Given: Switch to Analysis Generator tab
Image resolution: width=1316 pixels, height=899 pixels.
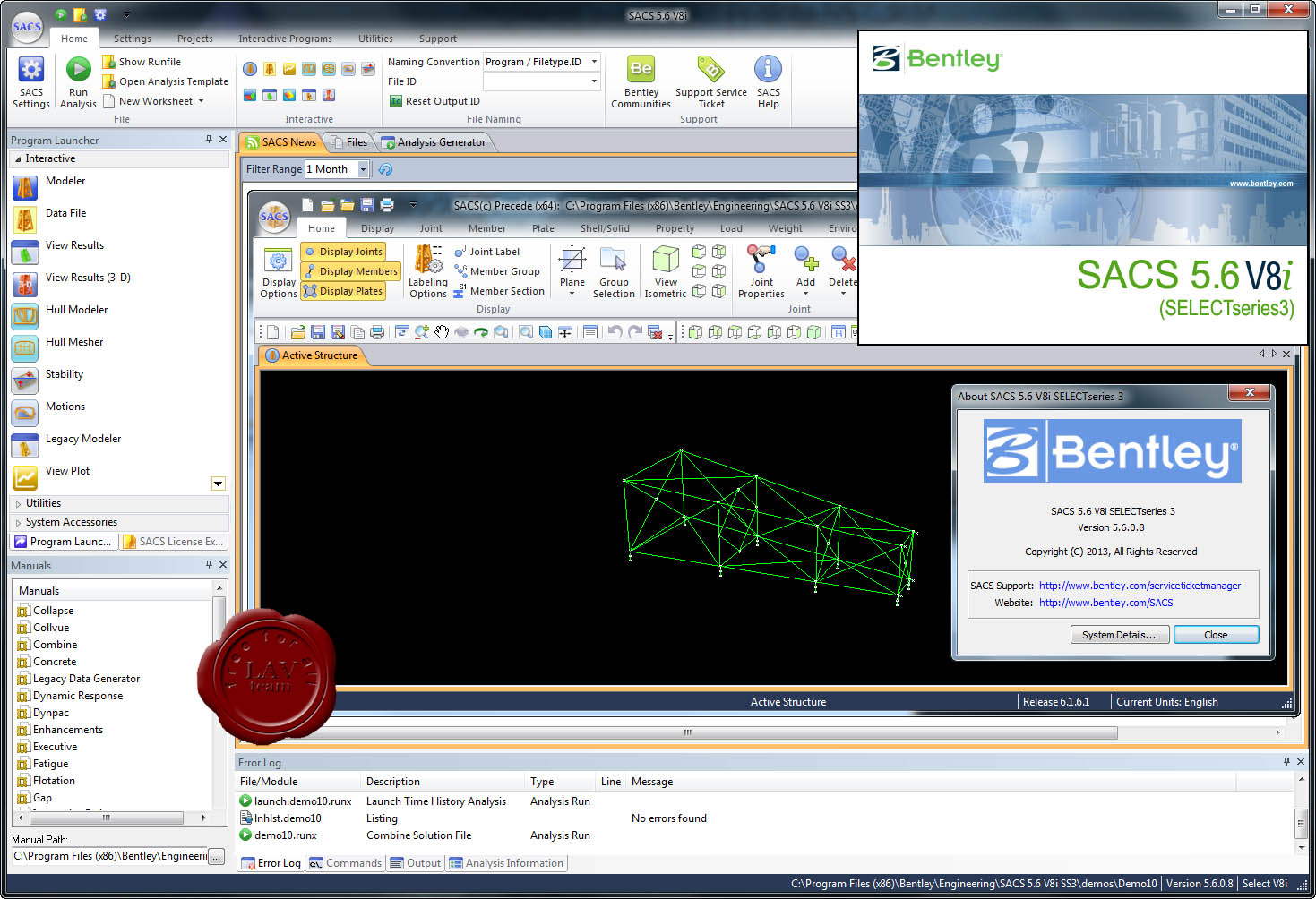Looking at the screenshot, I should click(x=434, y=142).
